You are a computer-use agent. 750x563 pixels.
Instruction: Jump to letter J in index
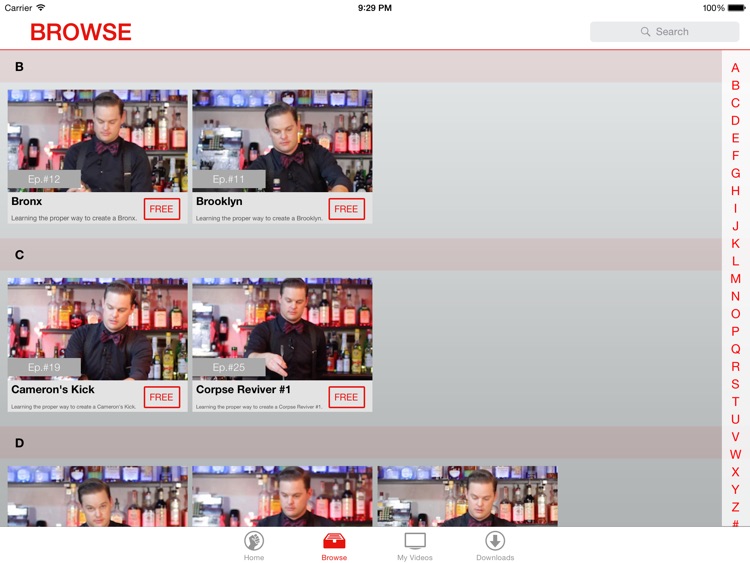pos(735,226)
